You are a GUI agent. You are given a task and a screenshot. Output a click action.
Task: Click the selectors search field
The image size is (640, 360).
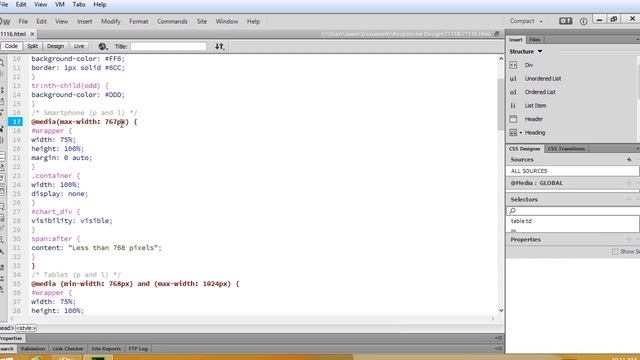573,211
